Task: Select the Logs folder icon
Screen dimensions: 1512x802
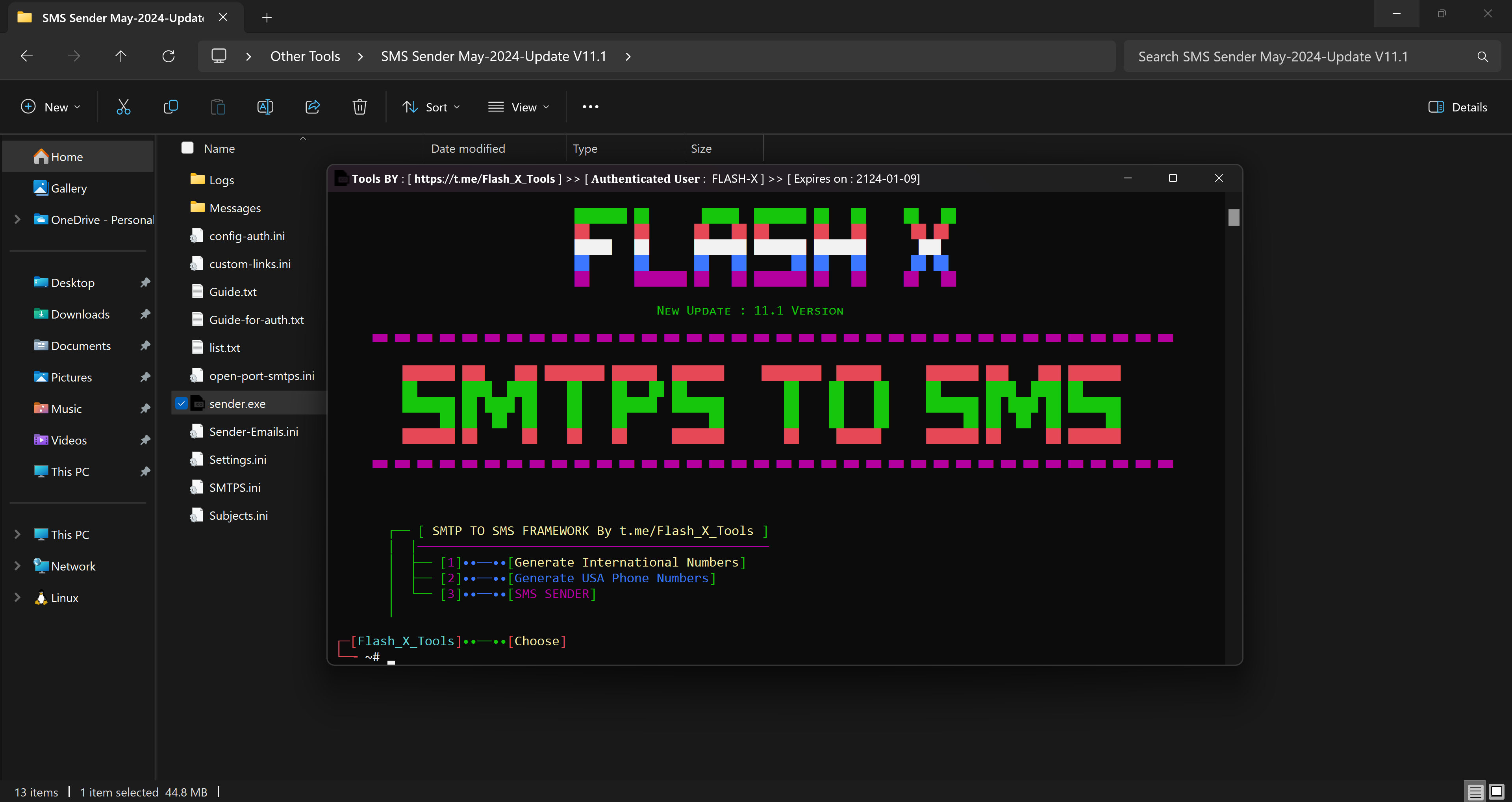Action: pos(198,180)
